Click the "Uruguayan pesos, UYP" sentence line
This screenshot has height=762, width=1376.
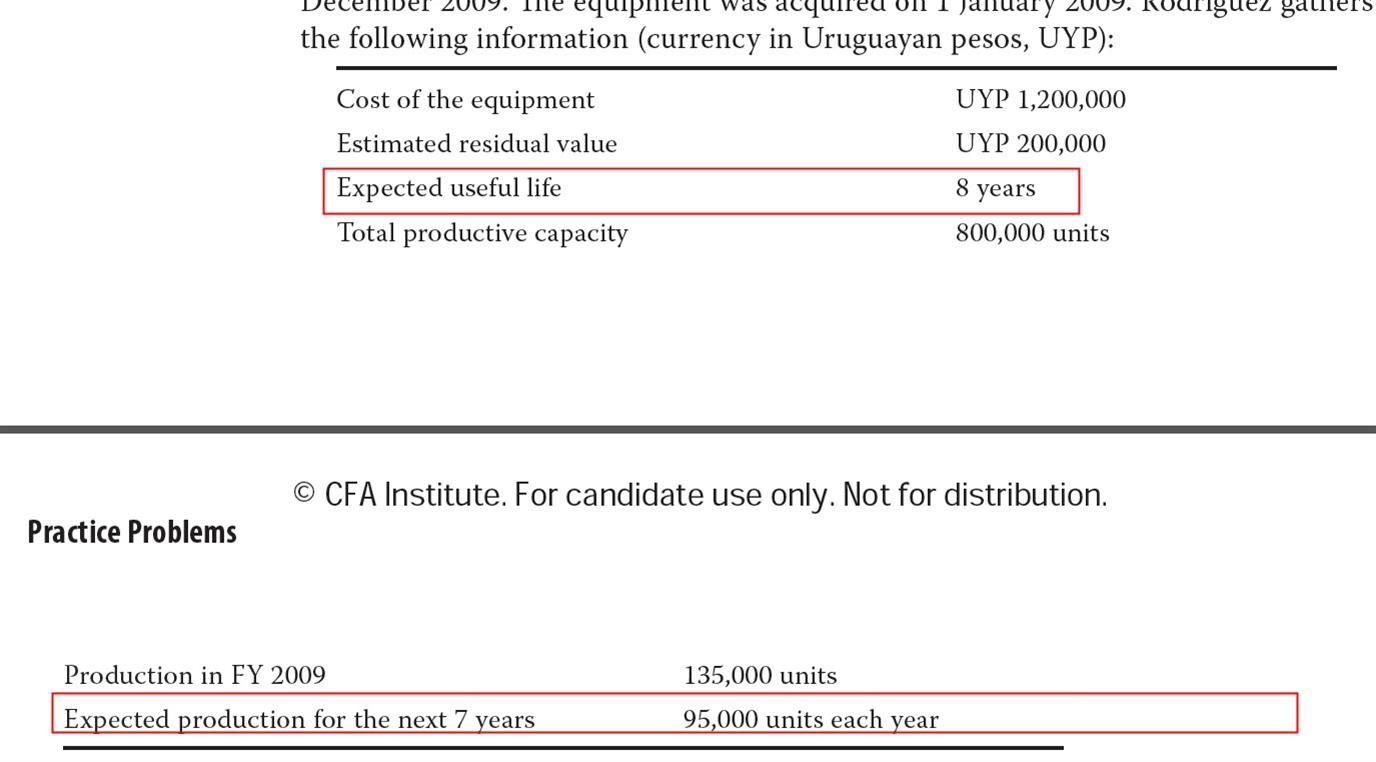(x=706, y=40)
